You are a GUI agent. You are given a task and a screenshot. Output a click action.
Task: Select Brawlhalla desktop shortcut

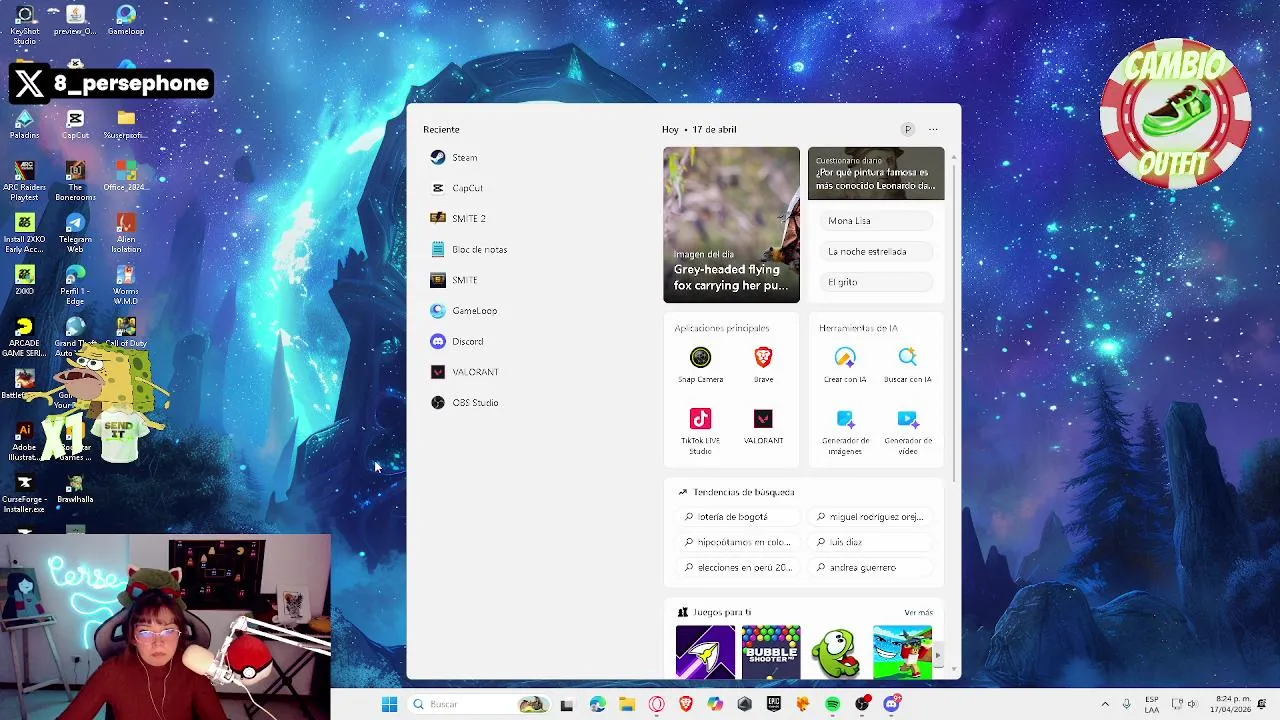coord(75,488)
